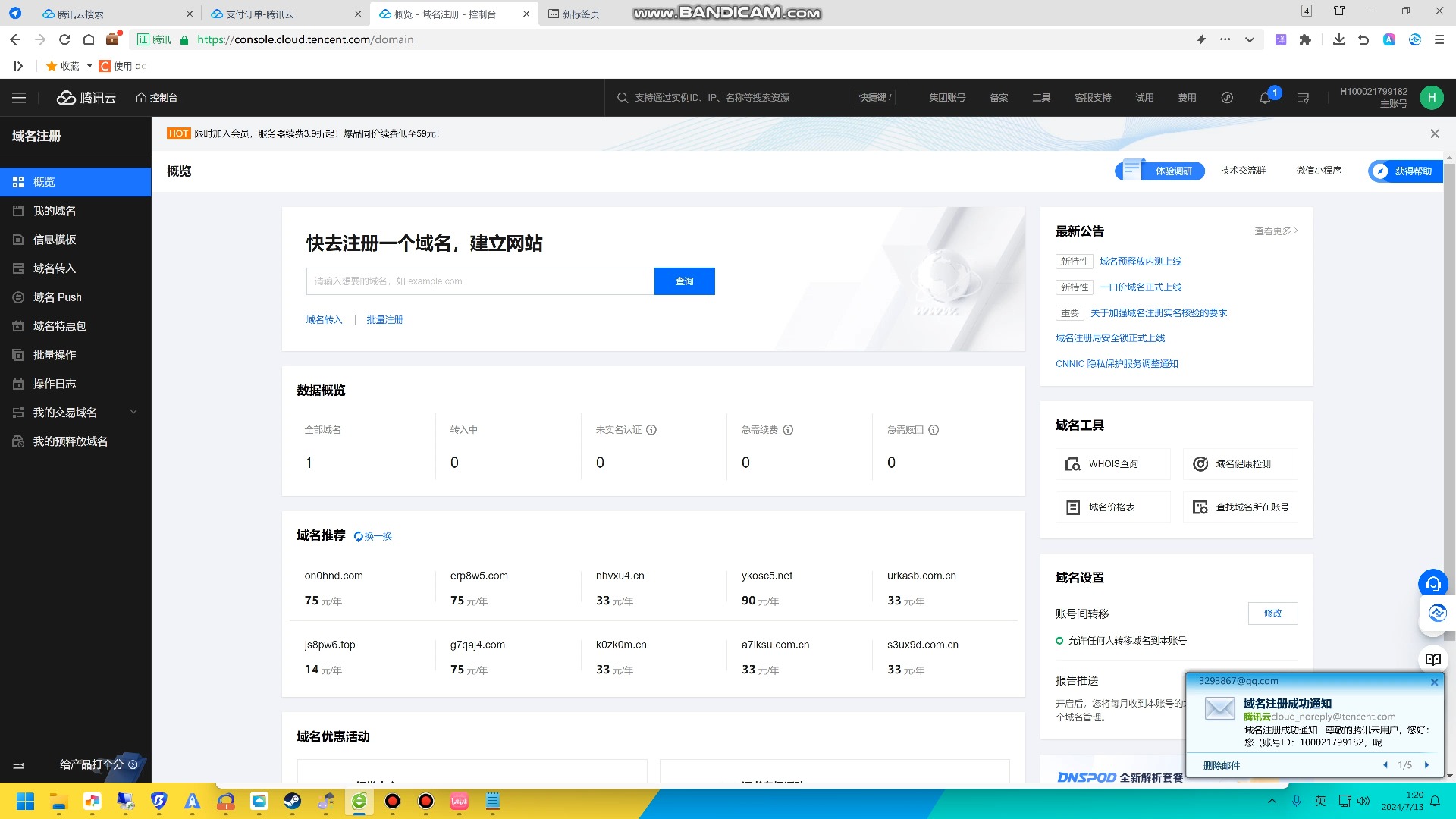Image resolution: width=1456 pixels, height=819 pixels.
Task: Show hidden system tray icons
Action: [1272, 802]
